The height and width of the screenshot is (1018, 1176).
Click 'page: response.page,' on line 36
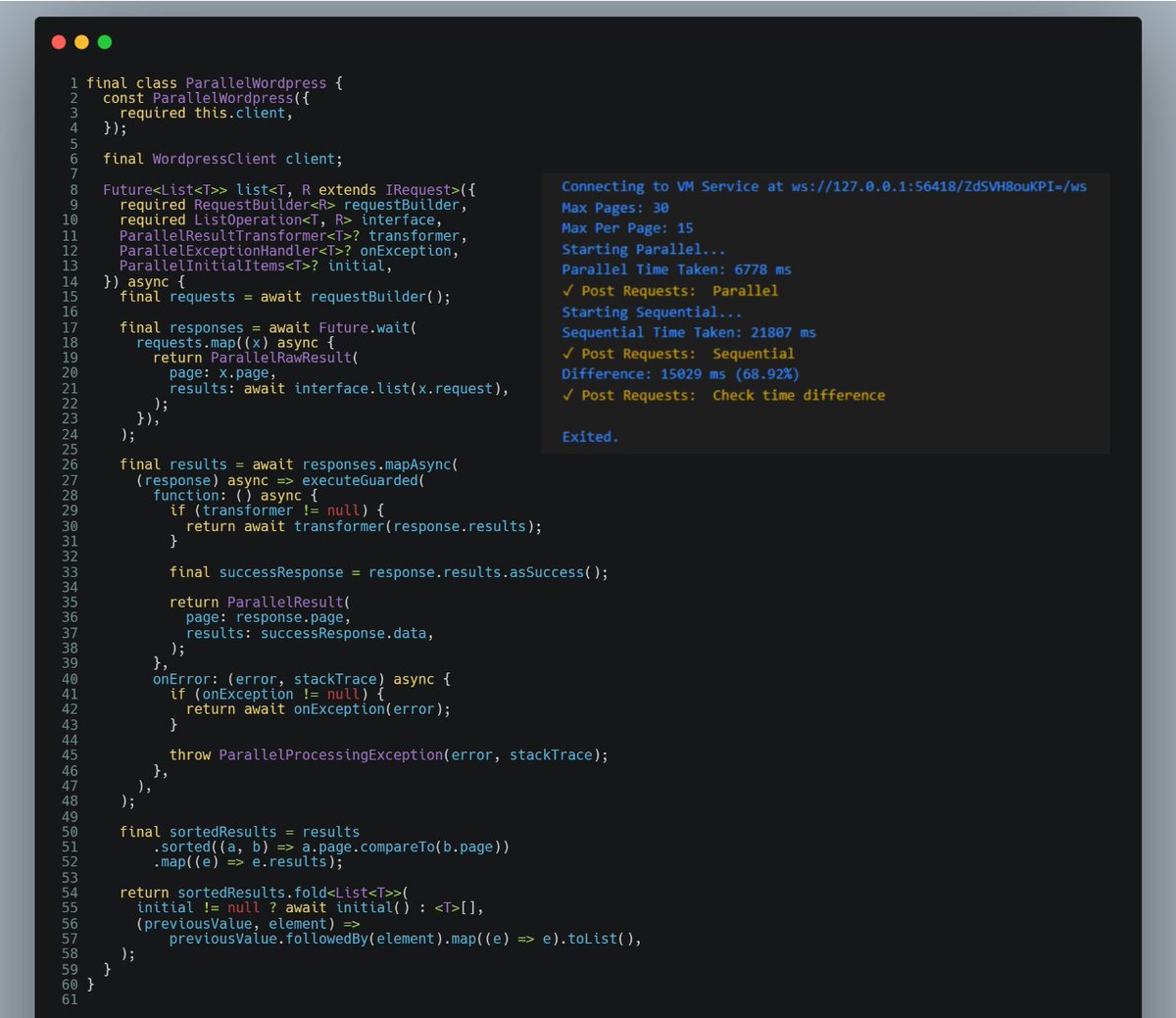[269, 617]
